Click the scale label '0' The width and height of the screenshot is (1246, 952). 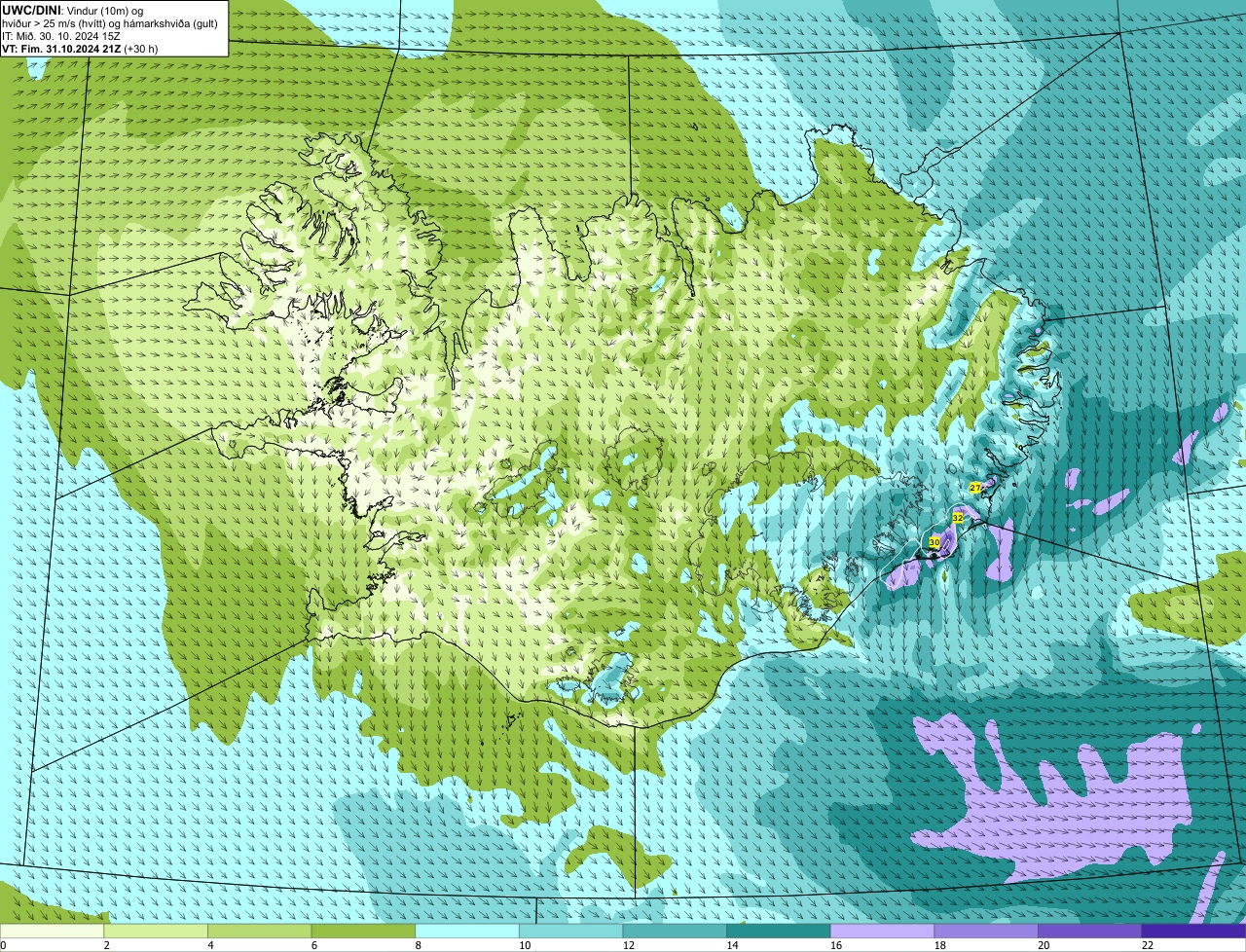pos(3,945)
